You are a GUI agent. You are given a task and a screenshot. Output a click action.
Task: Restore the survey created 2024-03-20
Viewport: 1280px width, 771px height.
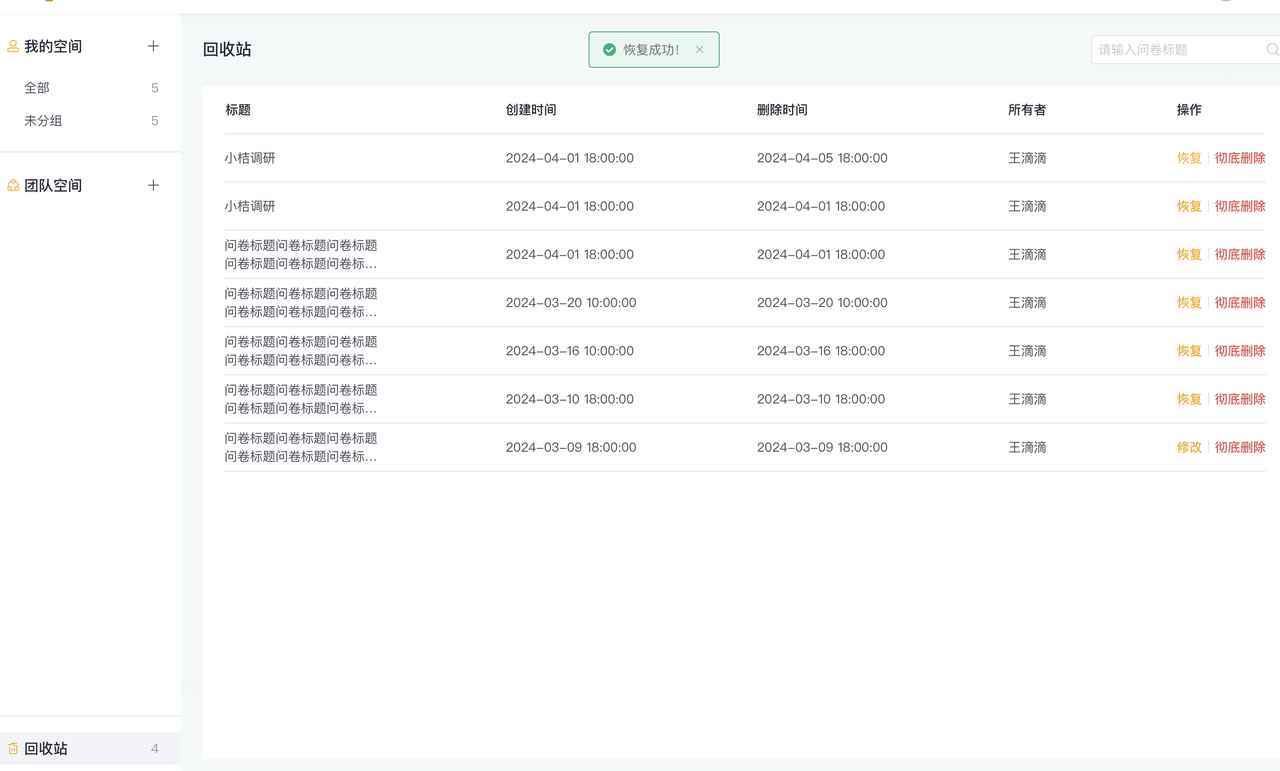point(1188,303)
